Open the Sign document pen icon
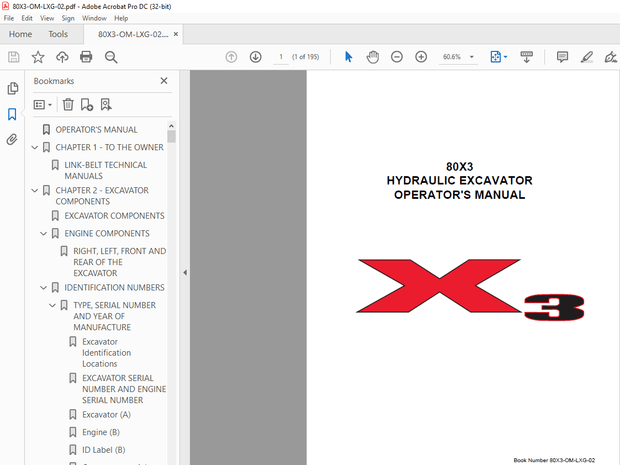620x465 pixels. [611, 57]
